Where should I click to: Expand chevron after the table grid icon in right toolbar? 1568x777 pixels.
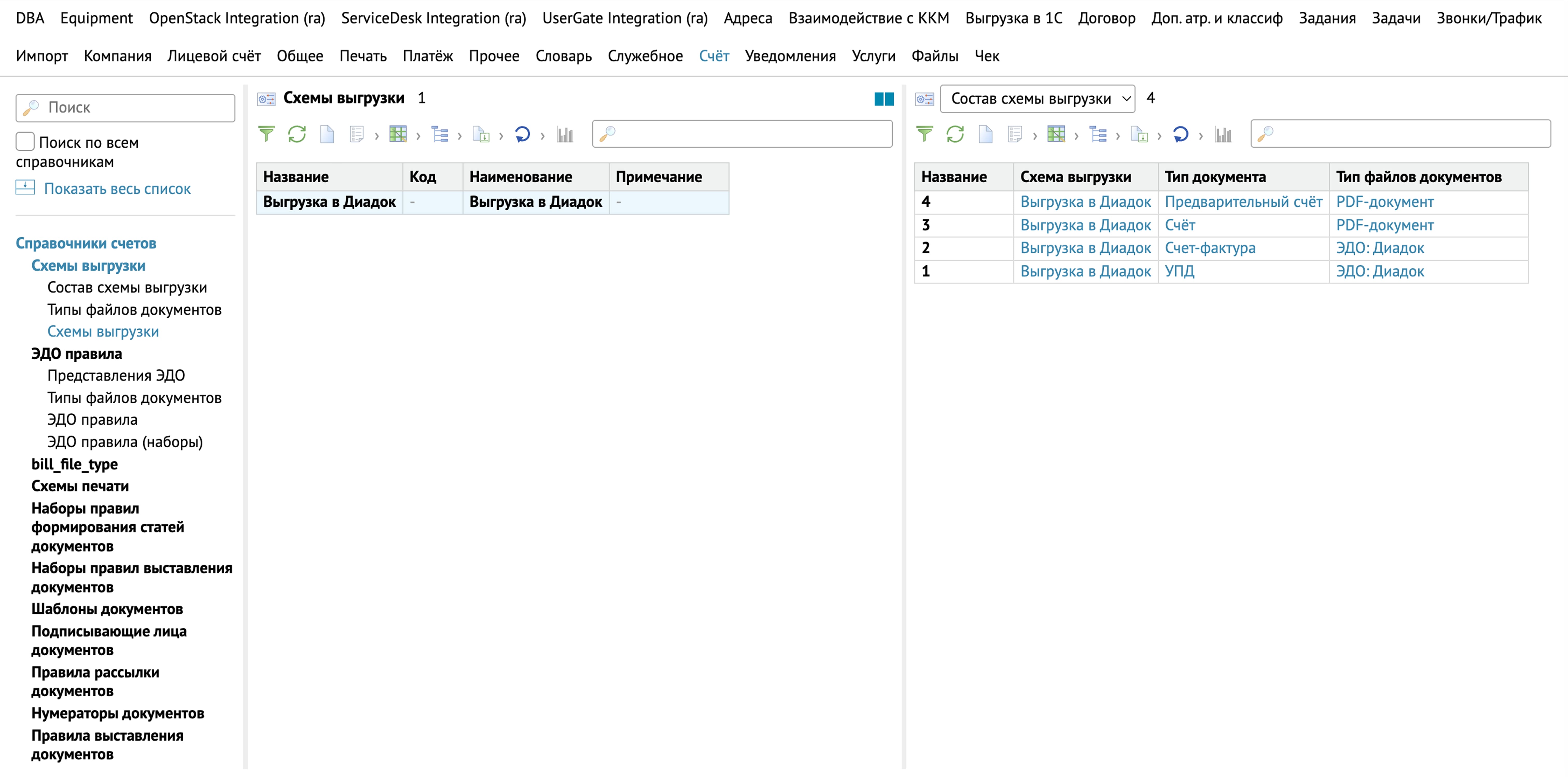point(1076,136)
